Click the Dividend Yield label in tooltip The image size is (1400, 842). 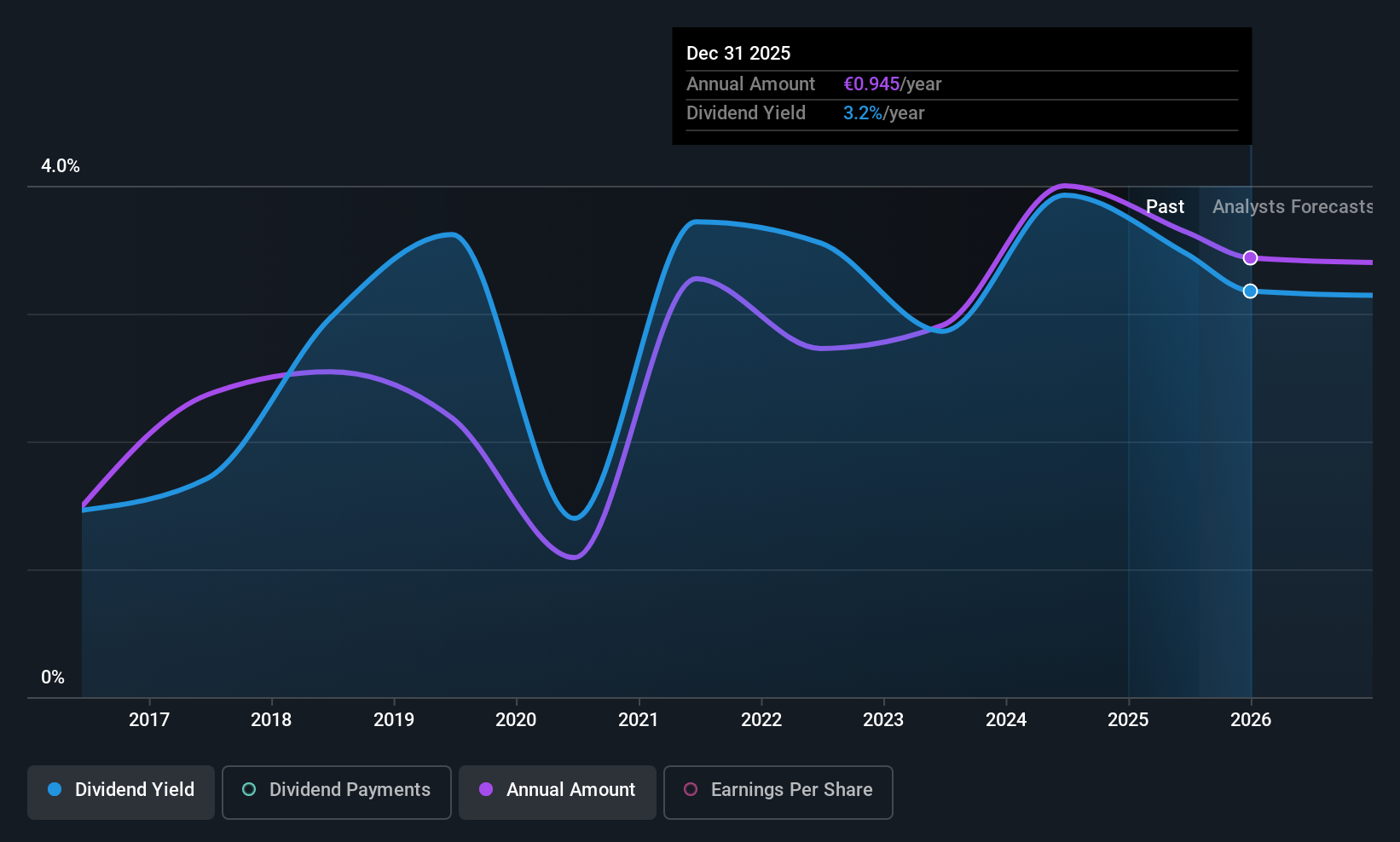745,113
